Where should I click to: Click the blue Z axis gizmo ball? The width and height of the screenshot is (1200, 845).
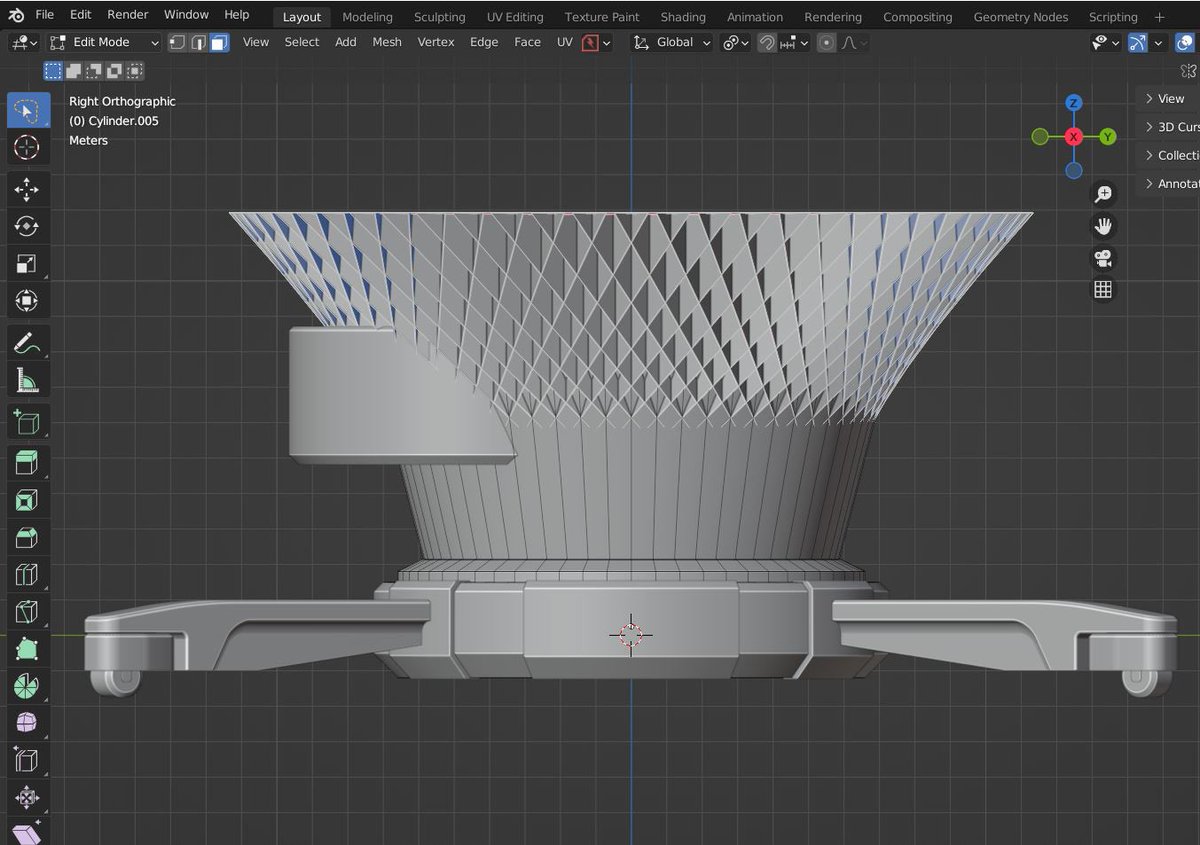[x=1074, y=103]
